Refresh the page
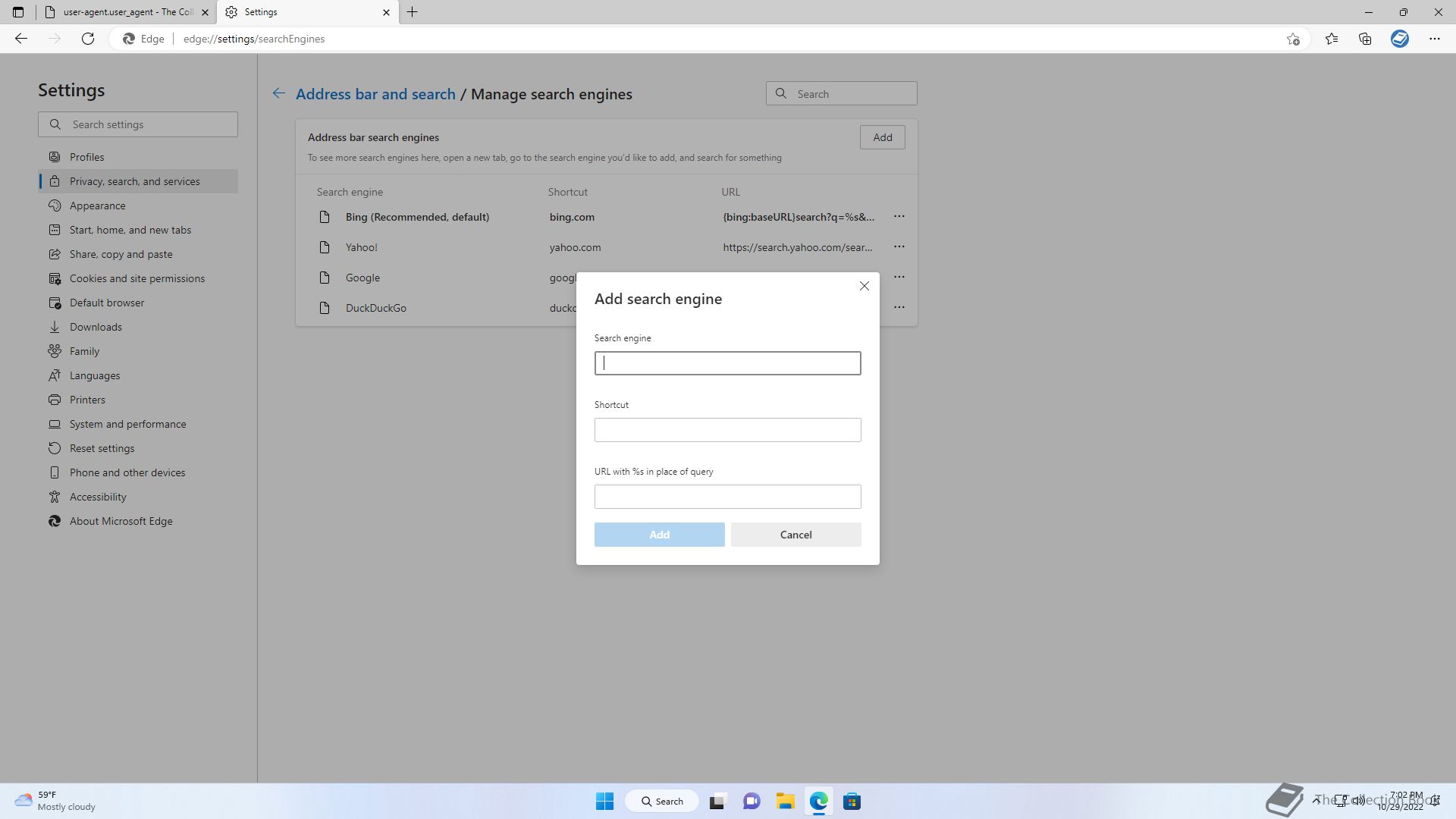This screenshot has height=819, width=1456. (x=88, y=39)
